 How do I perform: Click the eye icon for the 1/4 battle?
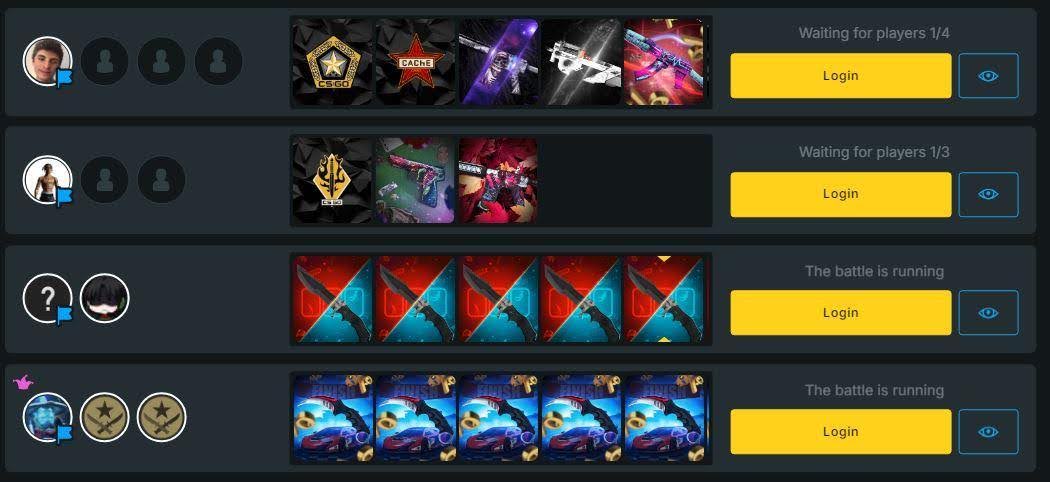[988, 76]
